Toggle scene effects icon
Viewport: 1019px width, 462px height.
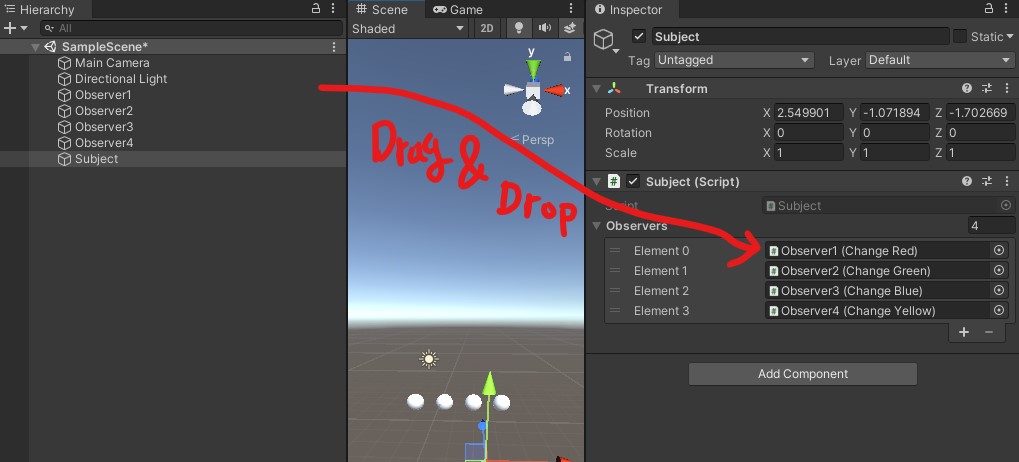pos(570,28)
